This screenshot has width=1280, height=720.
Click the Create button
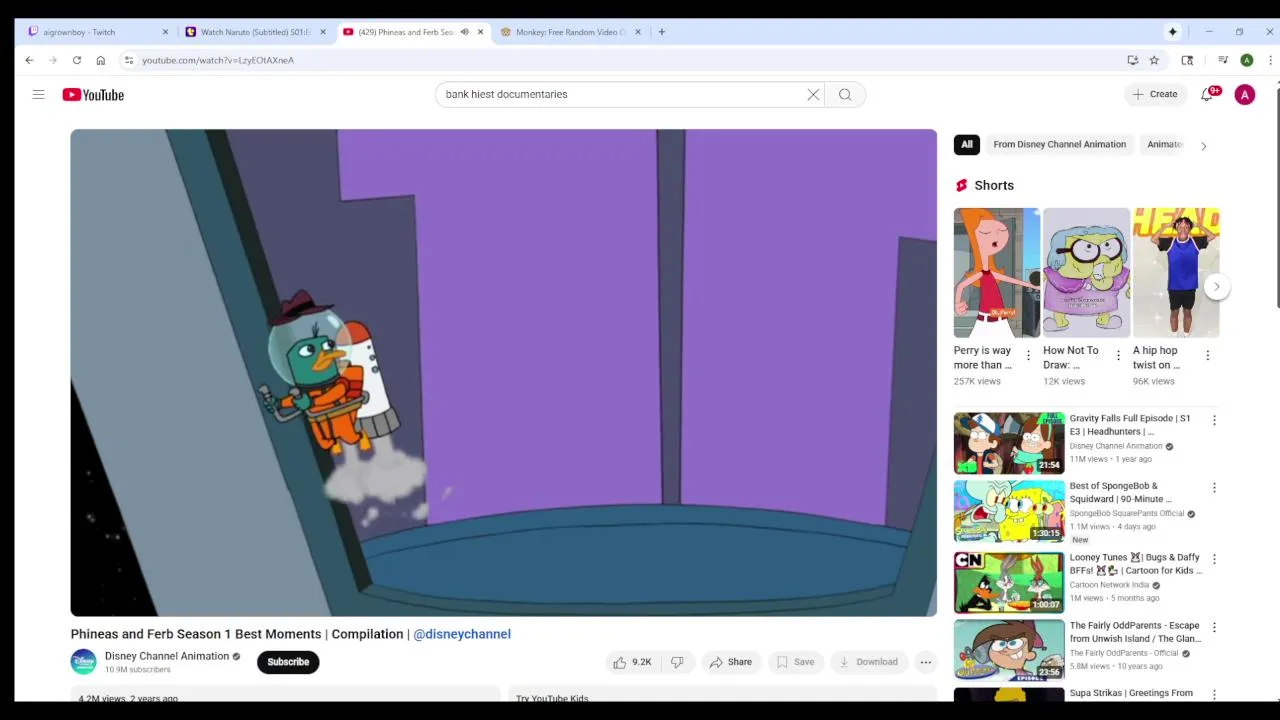pyautogui.click(x=1155, y=94)
